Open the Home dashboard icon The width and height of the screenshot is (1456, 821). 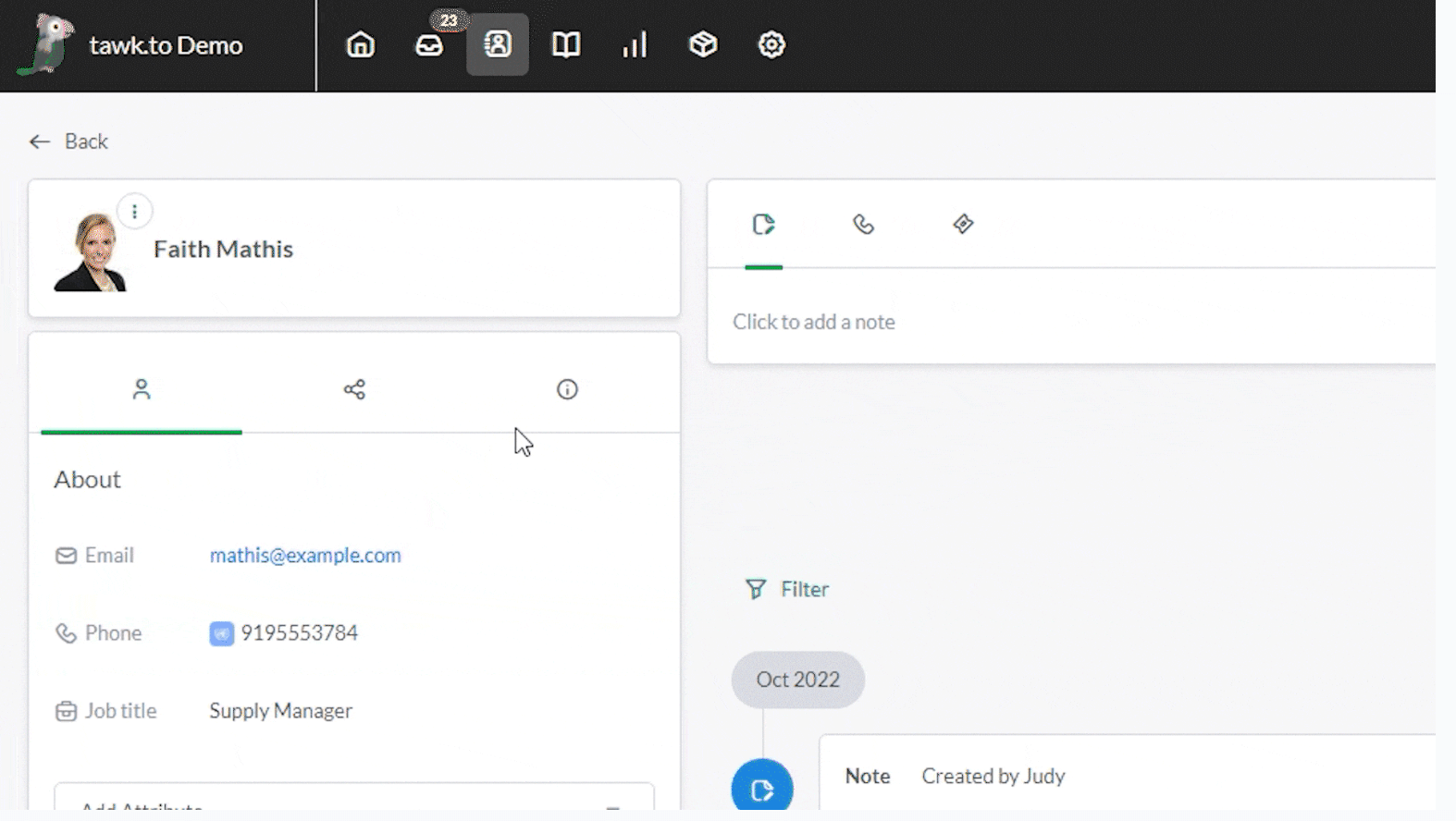point(360,44)
